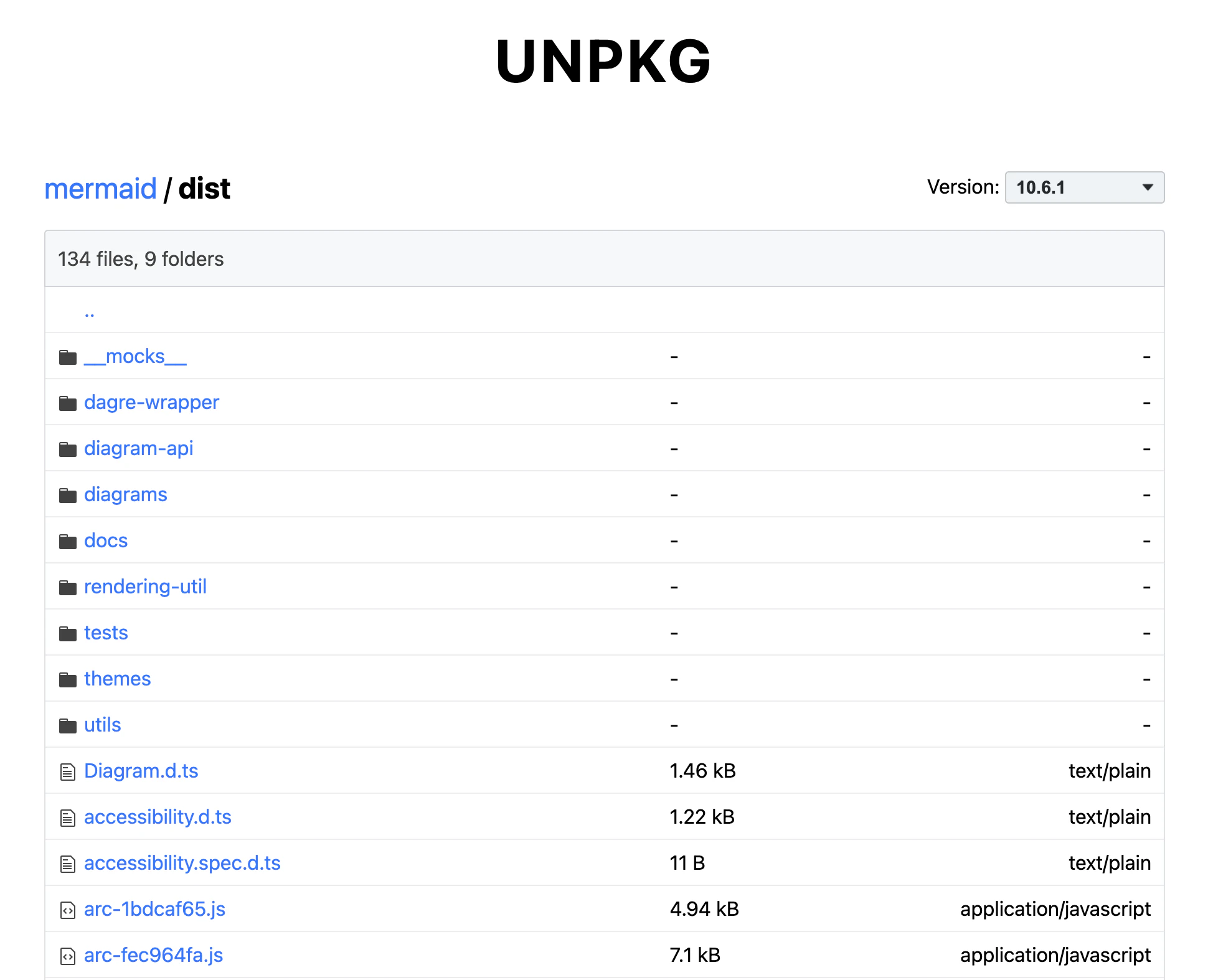Click the 'Version:' label
The image size is (1208, 980).
click(963, 187)
